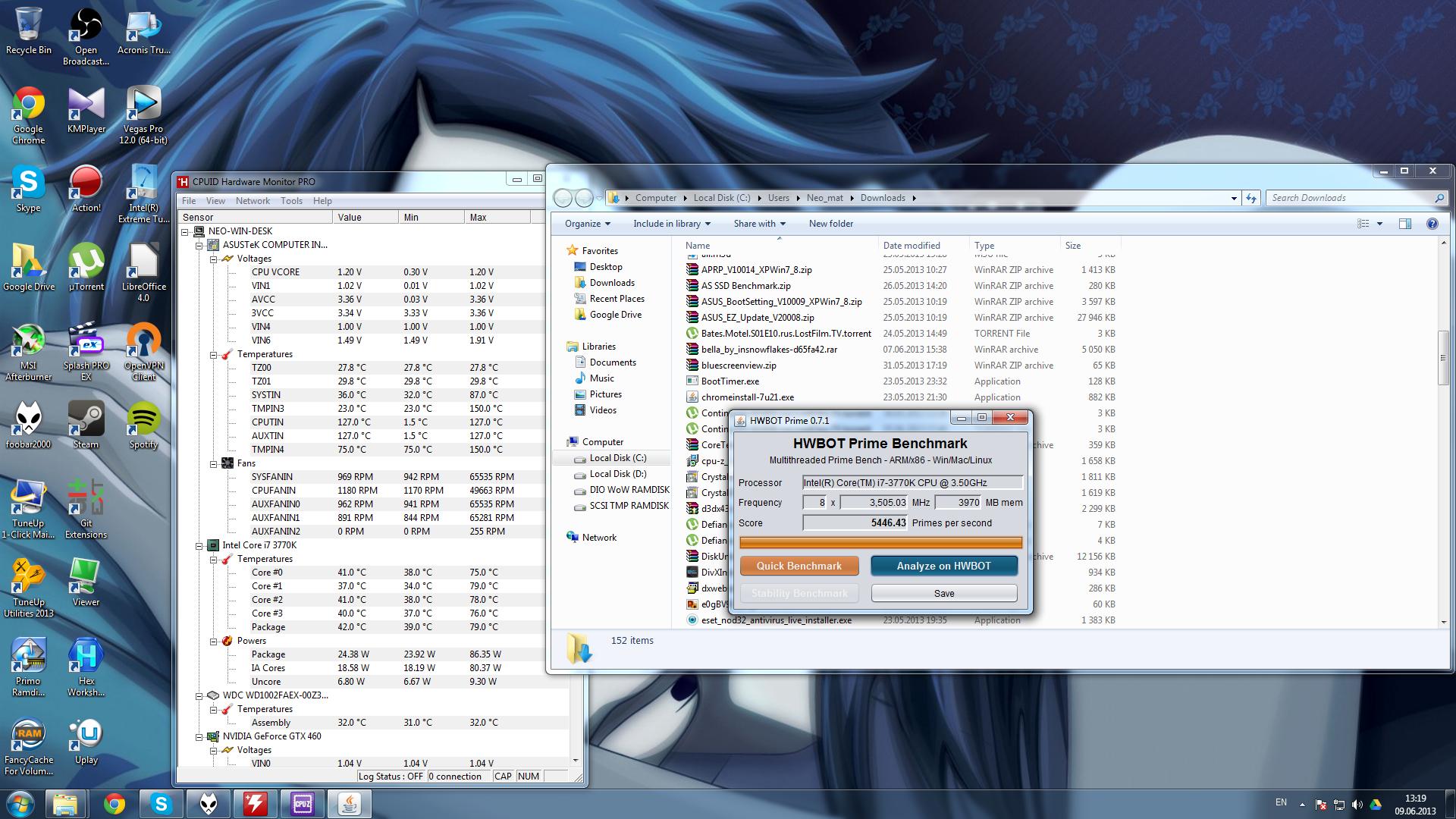Open the KMPlayer desktop shortcut
Viewport: 1456px width, 819px height.
[86, 110]
